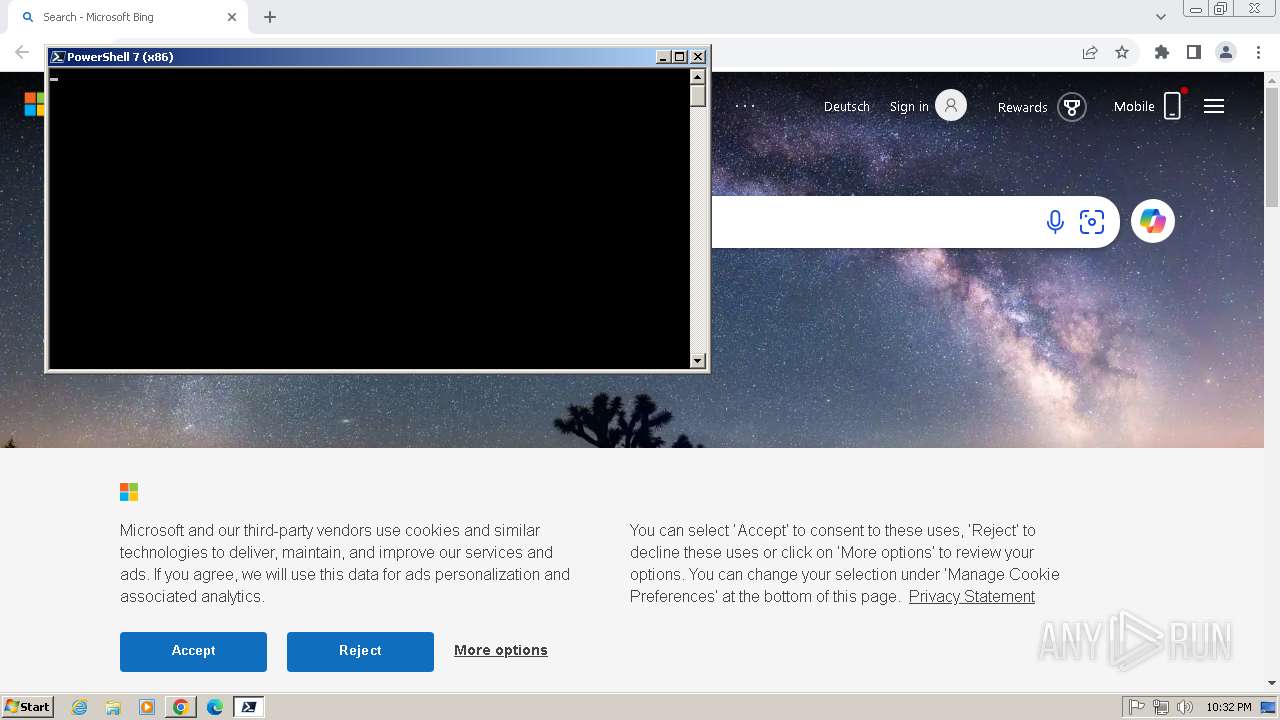Viewport: 1280px width, 720px height.
Task: Open File Explorer from the taskbar
Action: coord(113,707)
